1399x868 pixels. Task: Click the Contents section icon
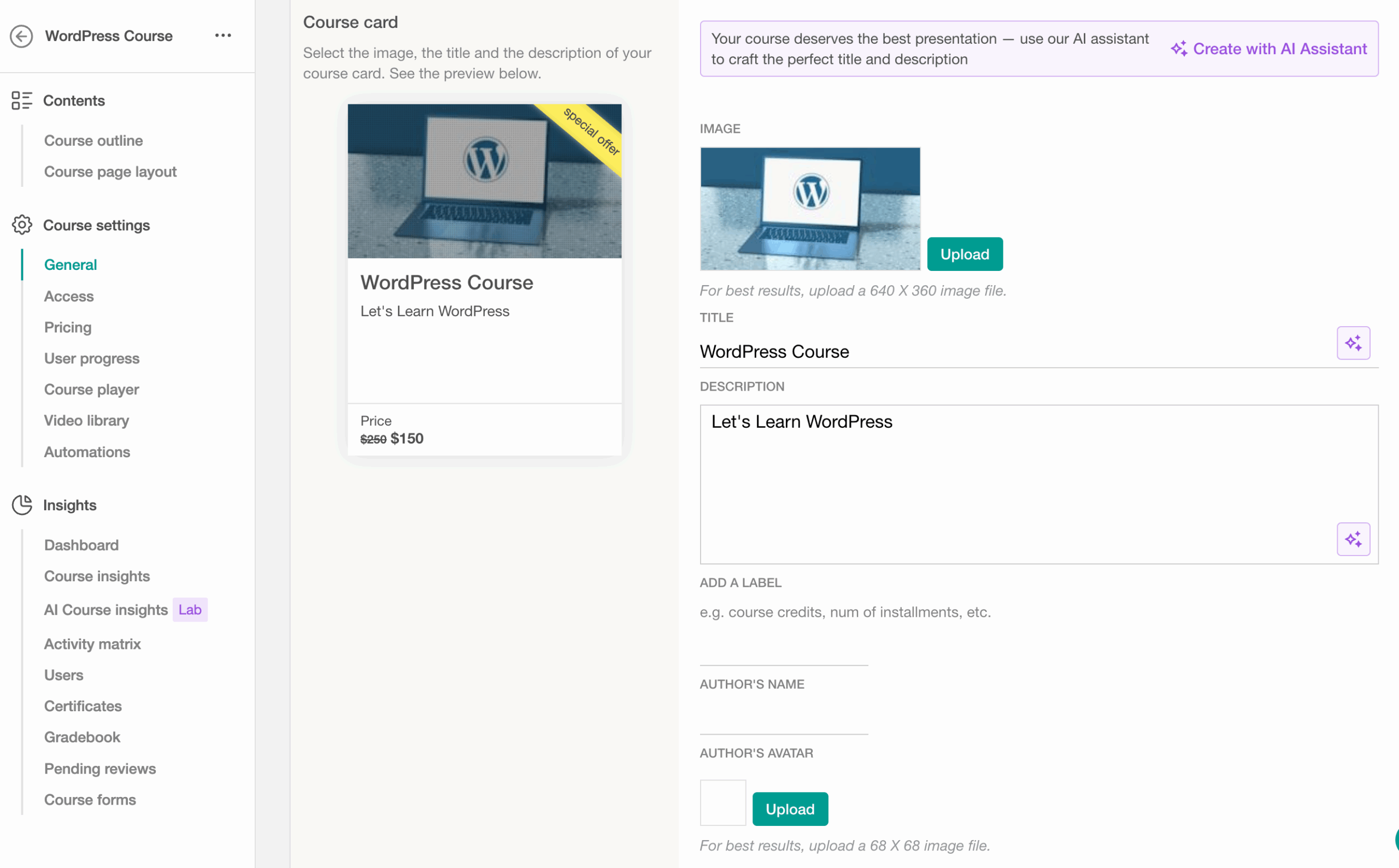coord(22,101)
